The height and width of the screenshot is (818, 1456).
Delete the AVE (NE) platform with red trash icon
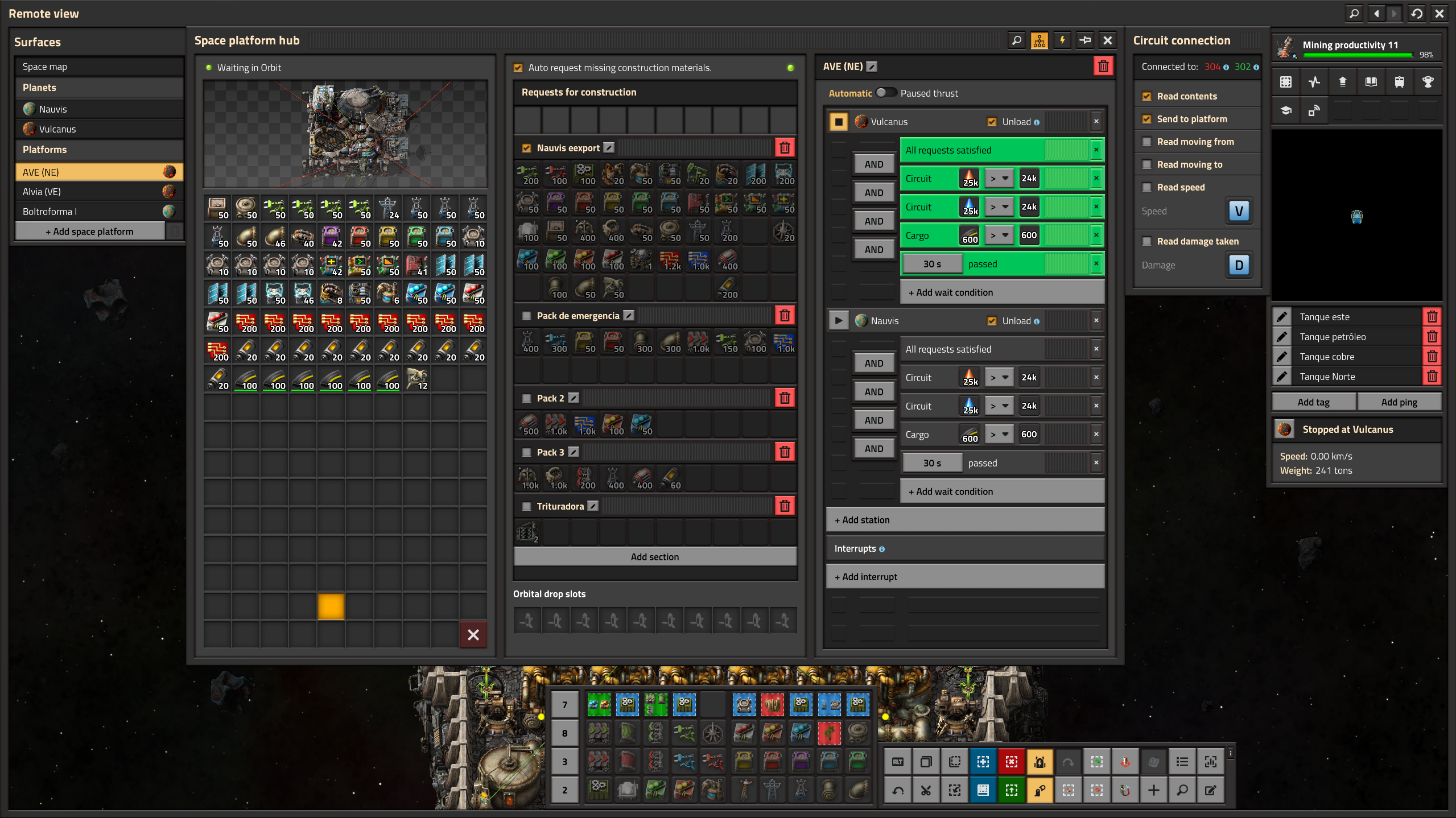[x=1103, y=67]
